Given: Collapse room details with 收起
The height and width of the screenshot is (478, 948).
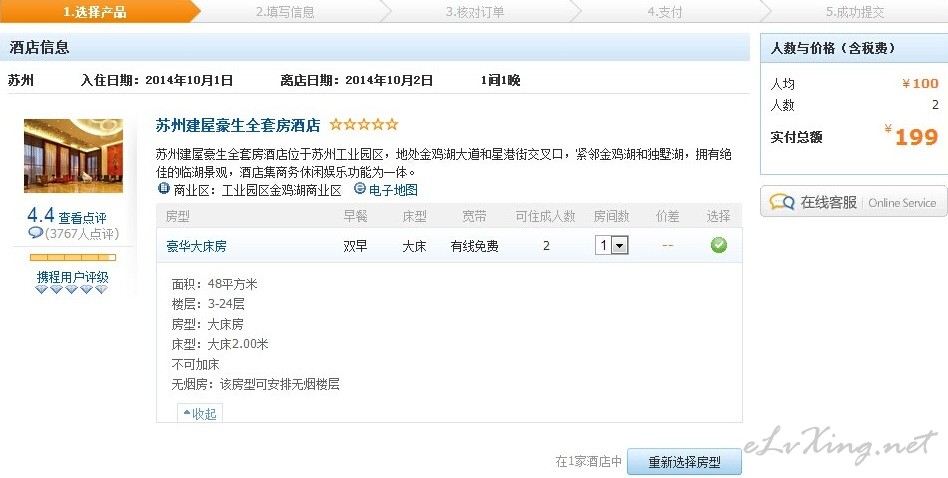Looking at the screenshot, I should [x=200, y=413].
